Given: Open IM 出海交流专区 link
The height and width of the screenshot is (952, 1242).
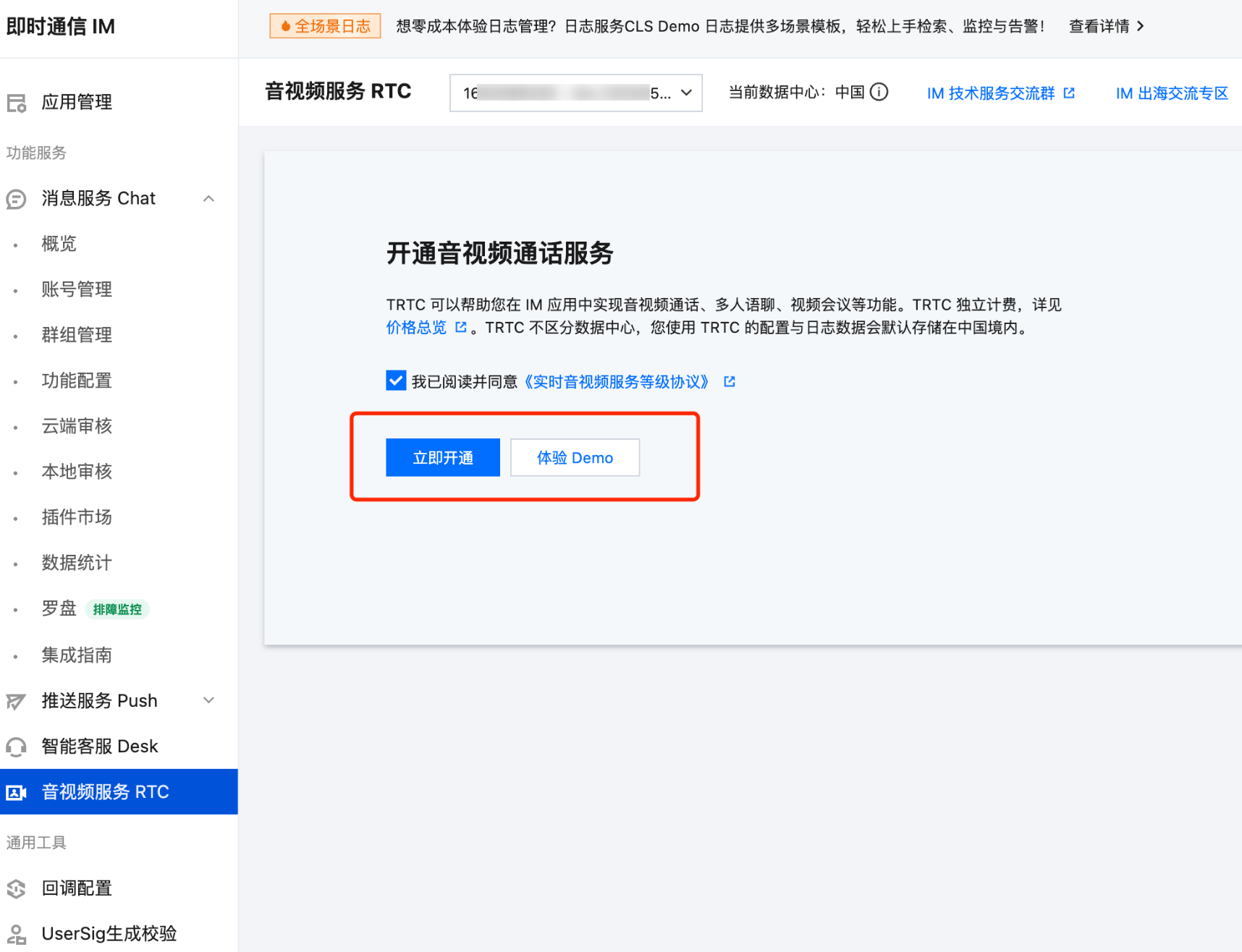Looking at the screenshot, I should tap(1172, 93).
